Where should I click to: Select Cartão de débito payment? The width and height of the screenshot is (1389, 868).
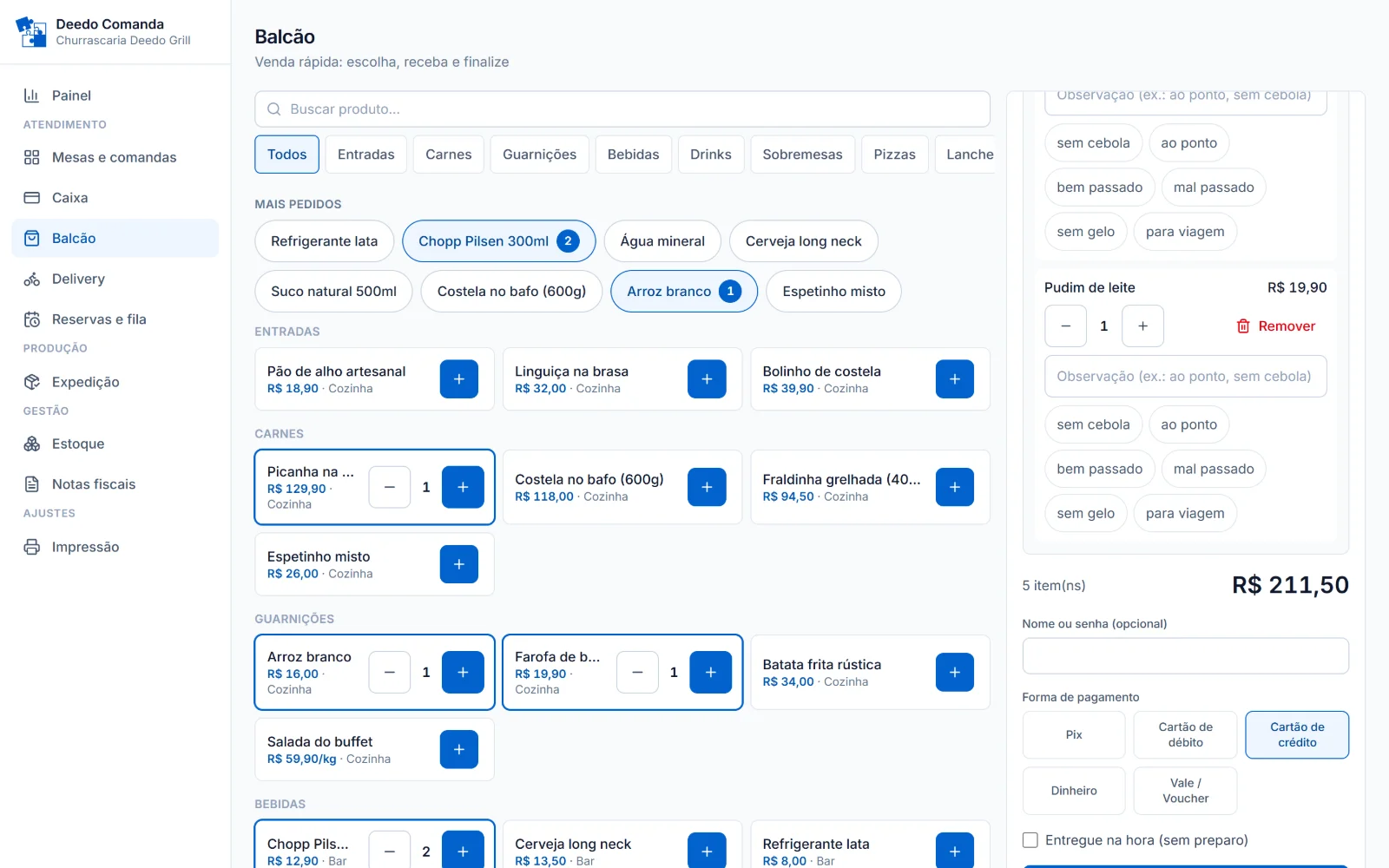[1186, 735]
